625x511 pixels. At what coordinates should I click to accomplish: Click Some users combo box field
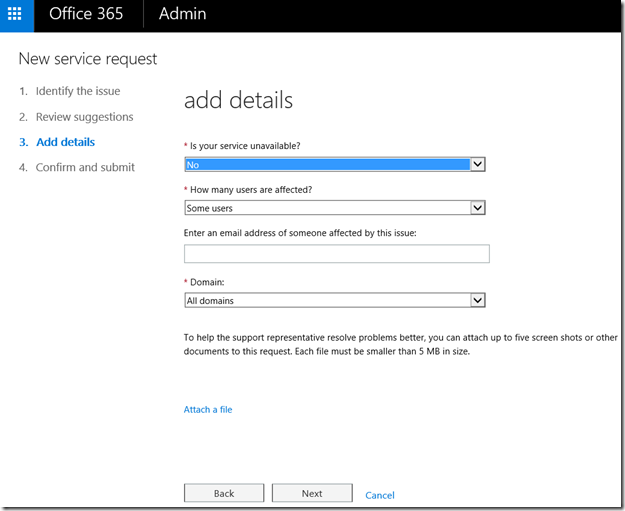click(x=335, y=208)
